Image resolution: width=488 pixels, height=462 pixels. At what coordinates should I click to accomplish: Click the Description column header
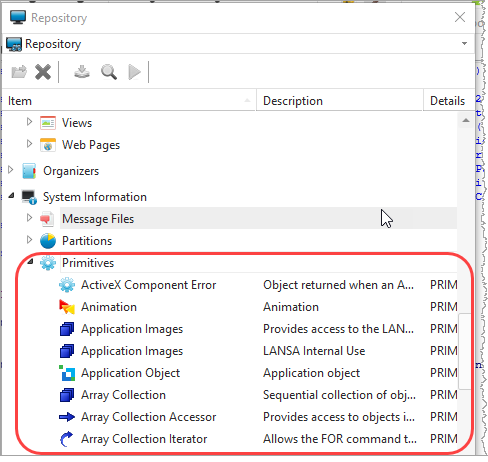point(340,101)
